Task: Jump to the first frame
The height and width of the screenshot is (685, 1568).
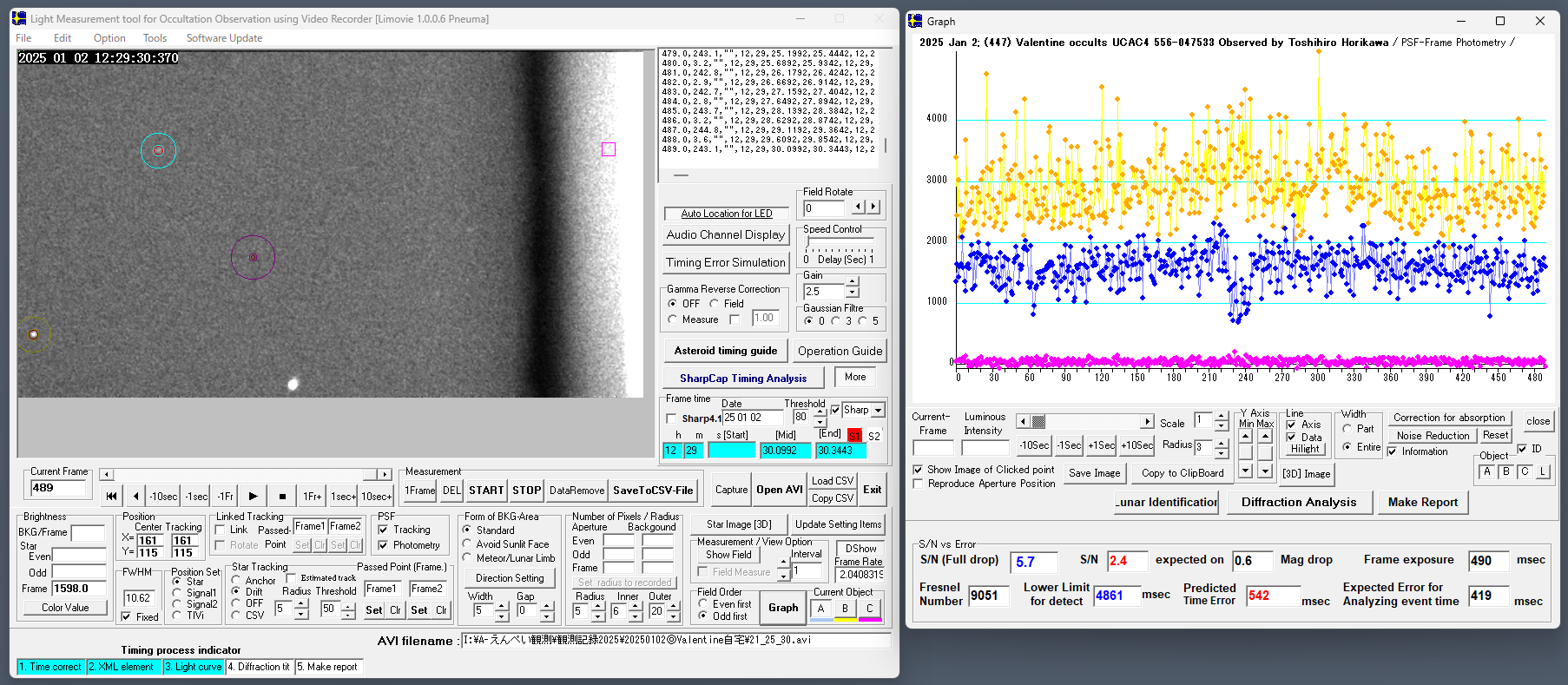Action: (111, 497)
